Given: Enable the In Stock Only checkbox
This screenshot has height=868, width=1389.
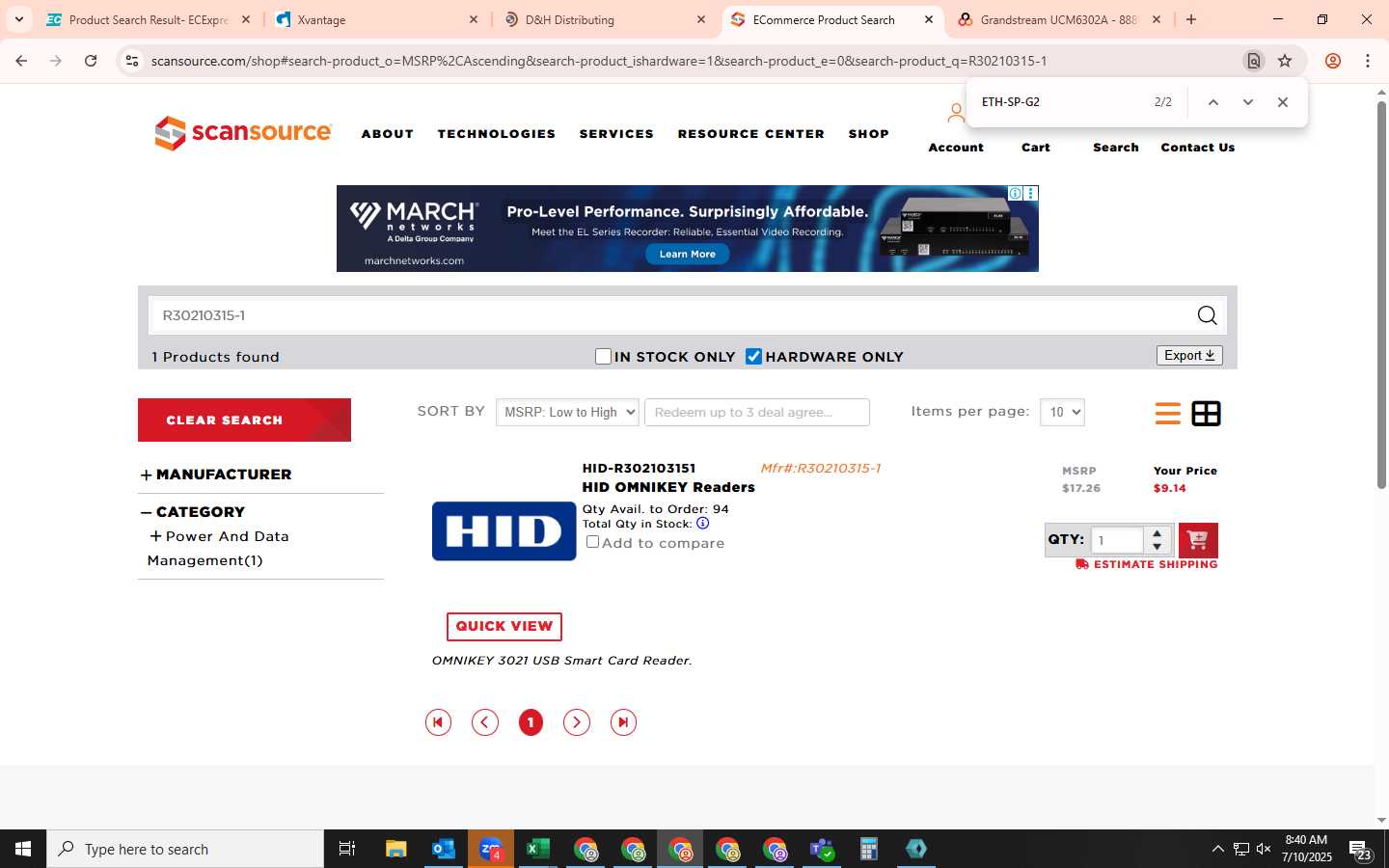Looking at the screenshot, I should click(604, 357).
